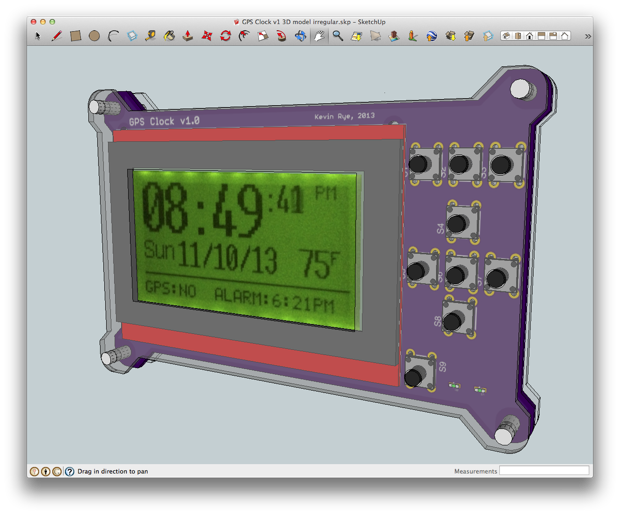Switch to Back standard view
Viewport: 620px width, 515px height.
pyautogui.click(x=553, y=36)
